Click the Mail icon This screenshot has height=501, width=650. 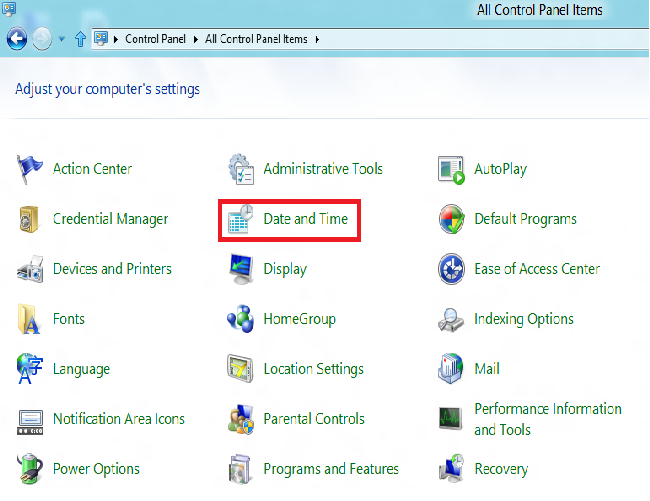(451, 368)
